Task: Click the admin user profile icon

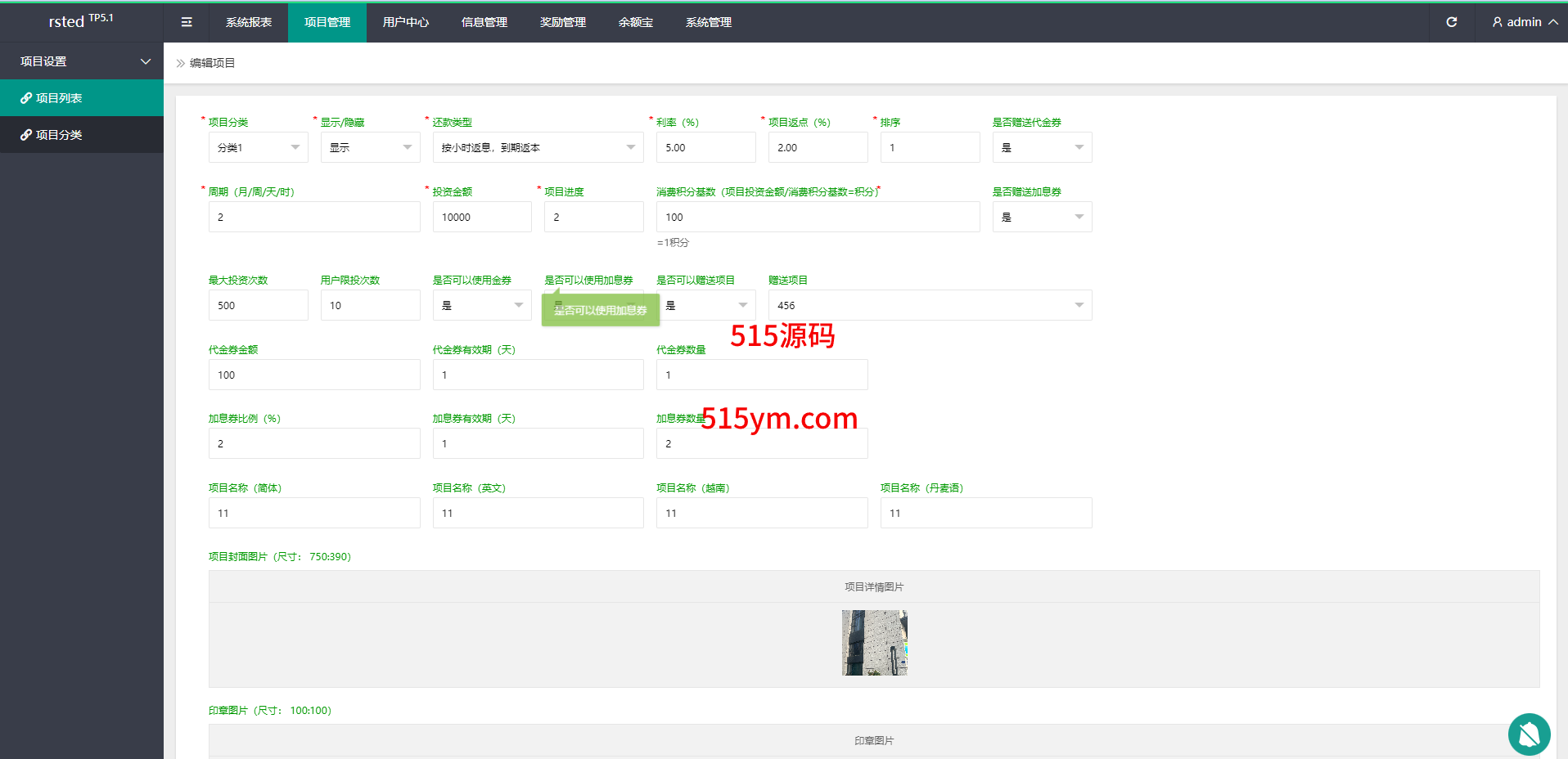Action: pyautogui.click(x=1497, y=22)
